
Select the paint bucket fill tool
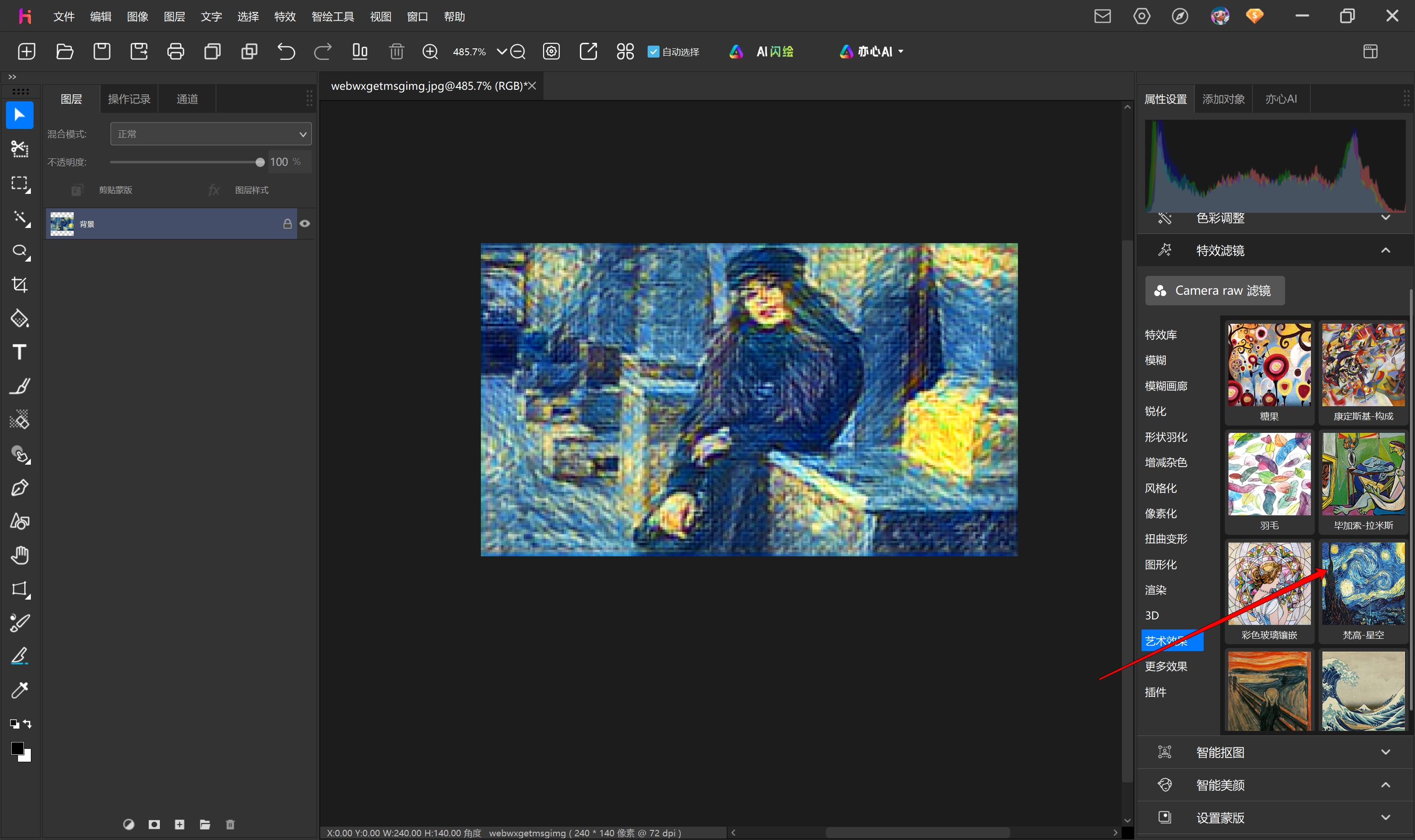pos(20,319)
